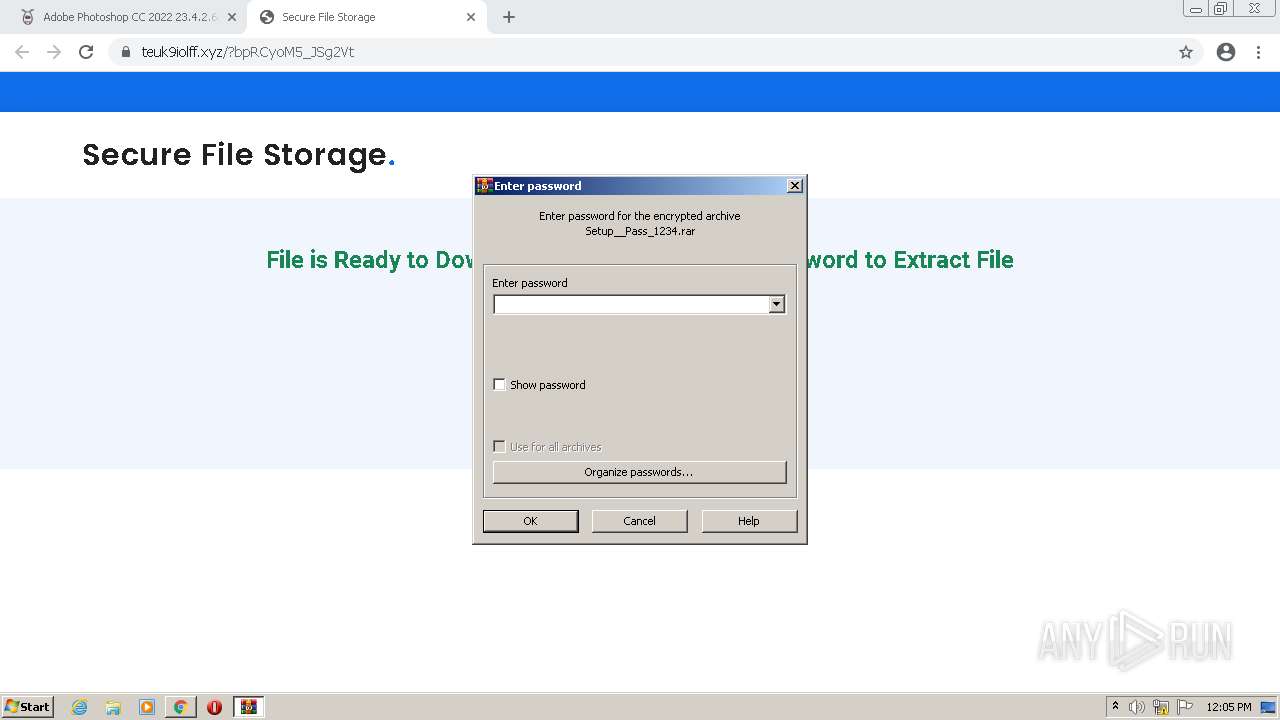
Task: Enable the Show password checkbox
Action: point(499,385)
